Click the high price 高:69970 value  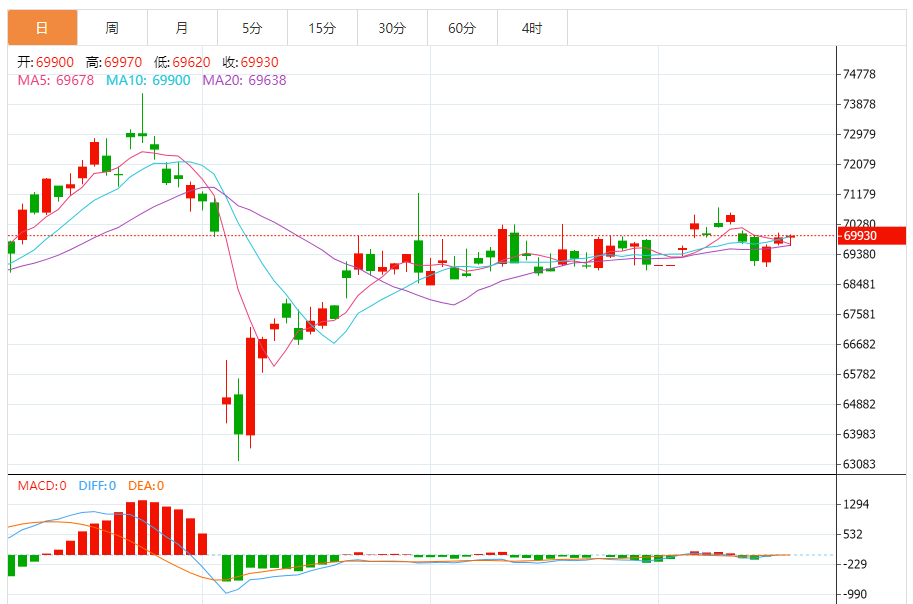[x=114, y=62]
